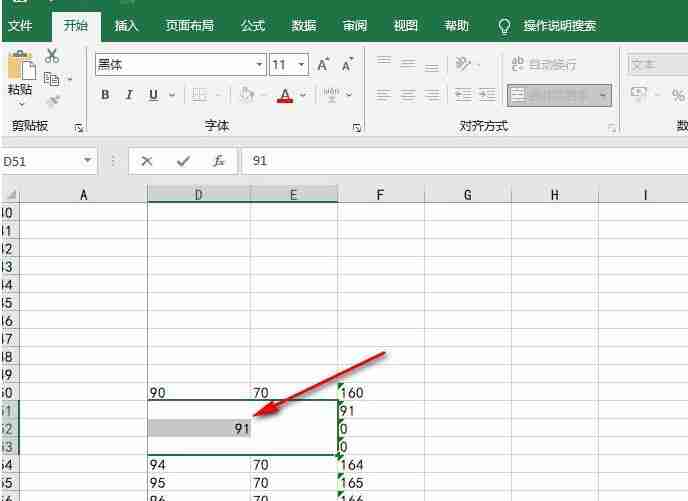
Task: Switch to the Insert (插入) tab
Action: [126, 26]
